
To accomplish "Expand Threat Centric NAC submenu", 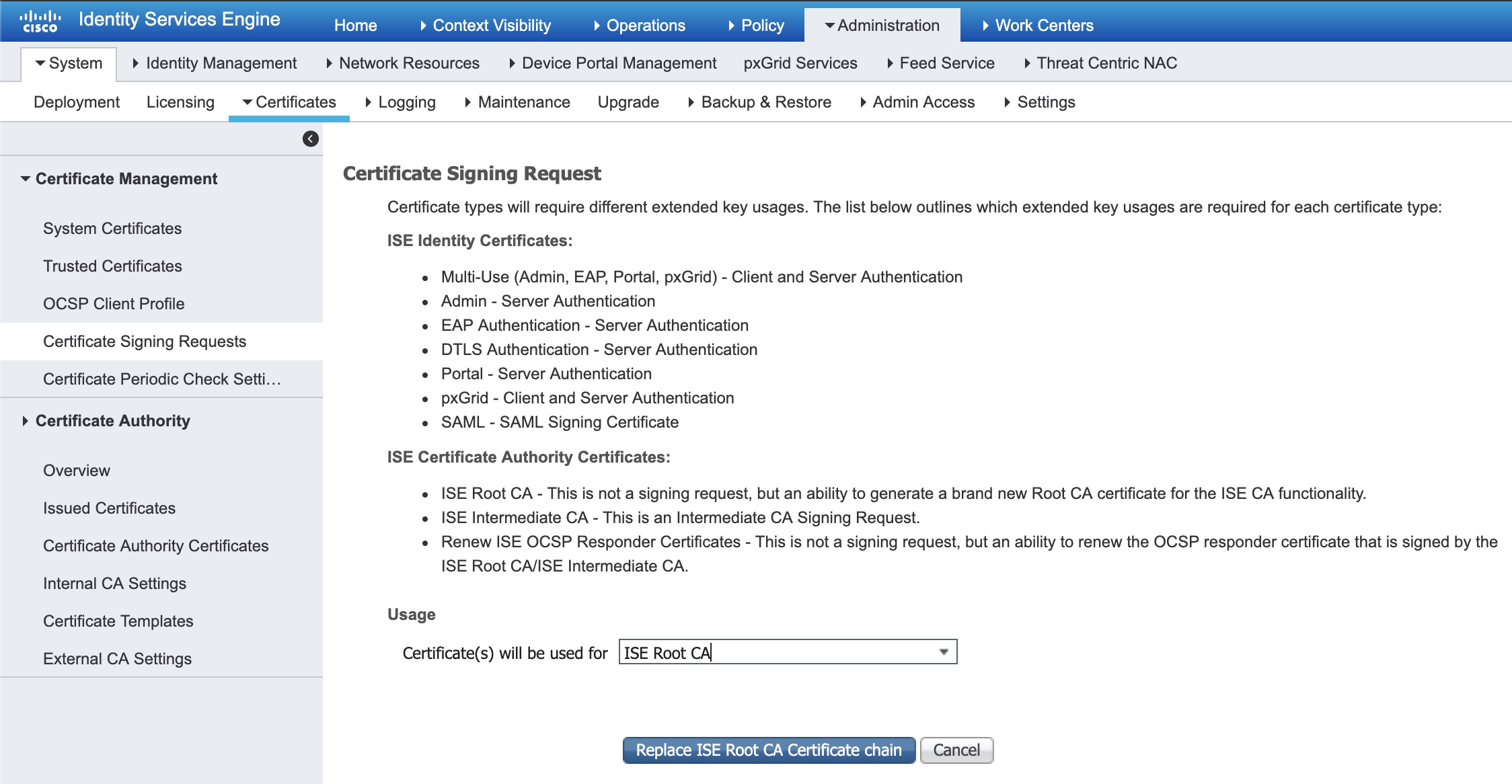I will tap(1100, 63).
